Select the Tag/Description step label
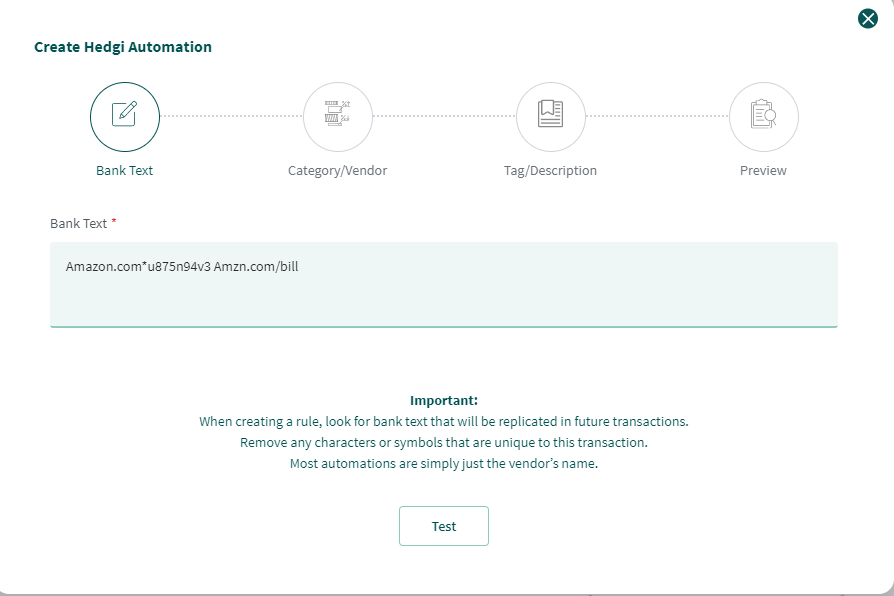Viewport: 894px width, 596px height. pyautogui.click(x=550, y=171)
